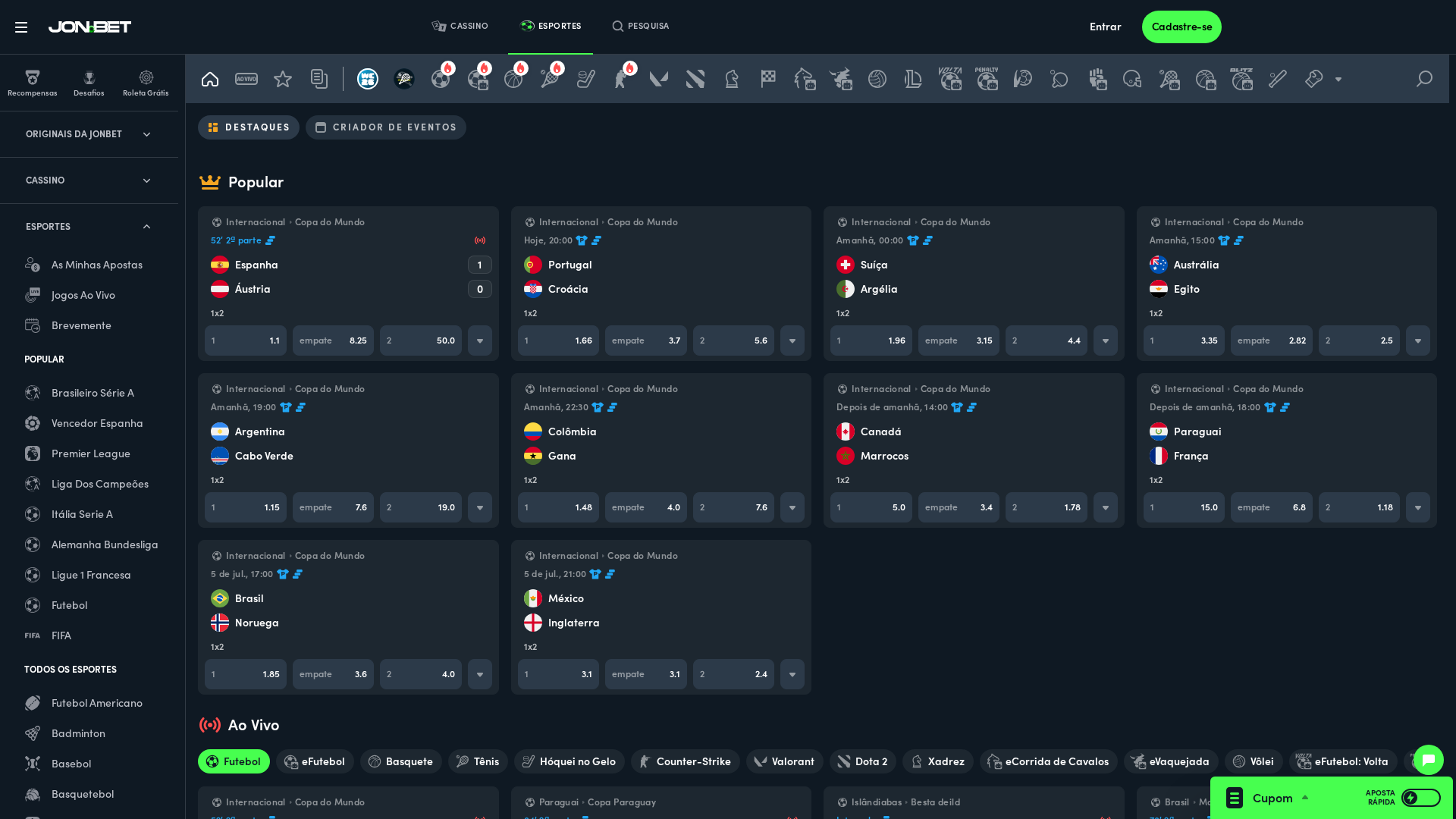
Task: Select the football soccer ball icon
Action: (x=441, y=79)
